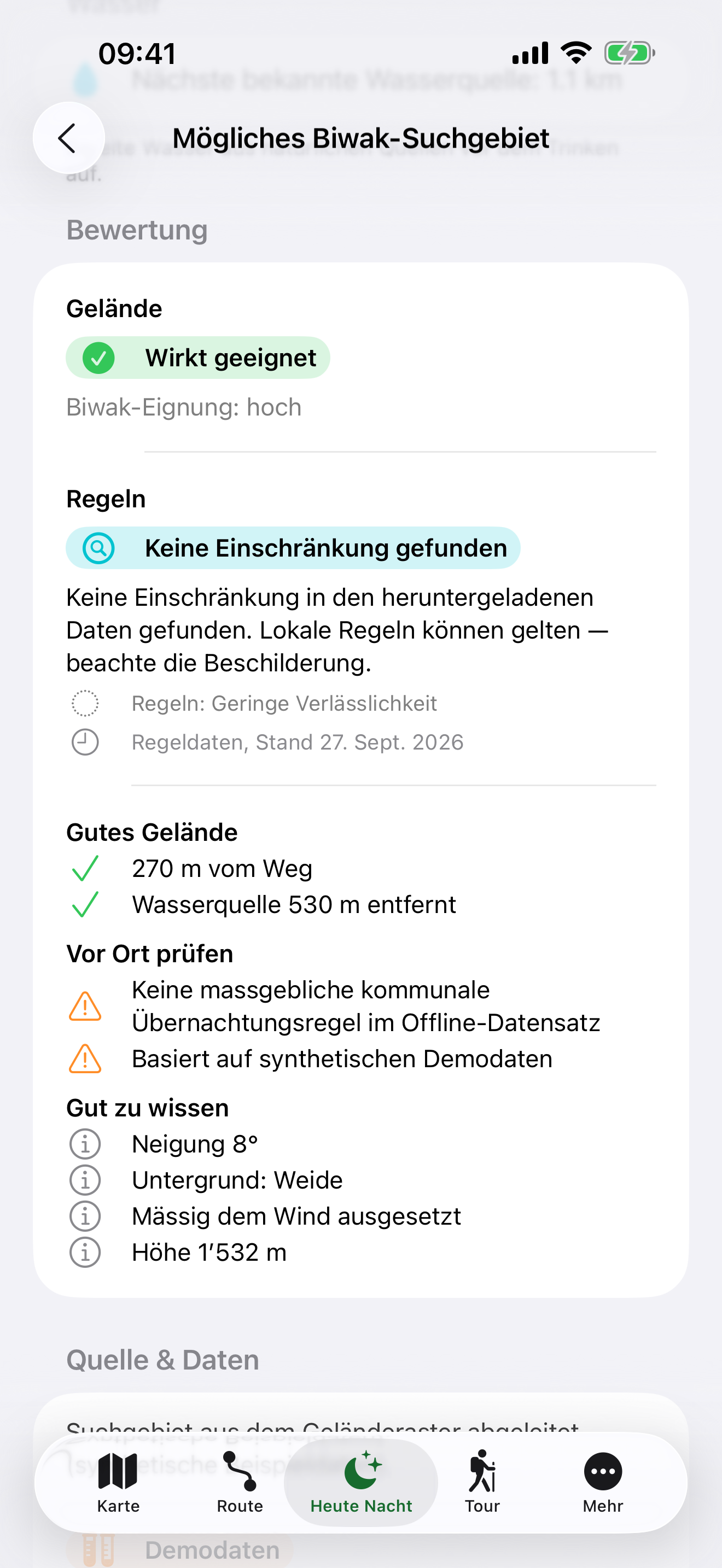Tap the Mässig dem Wind ausgesetzt row

tap(361, 1216)
